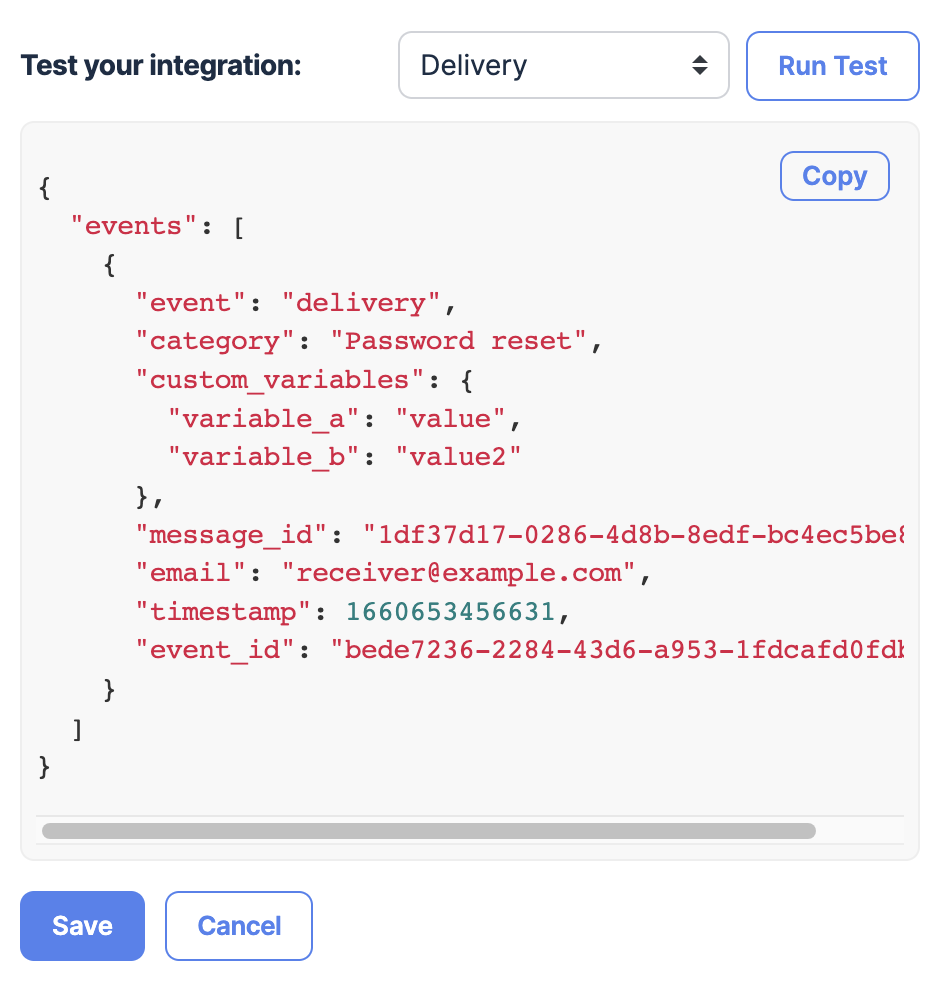Click the "custom_variables" key
Viewport: 950px width, 987px height.
[280, 380]
